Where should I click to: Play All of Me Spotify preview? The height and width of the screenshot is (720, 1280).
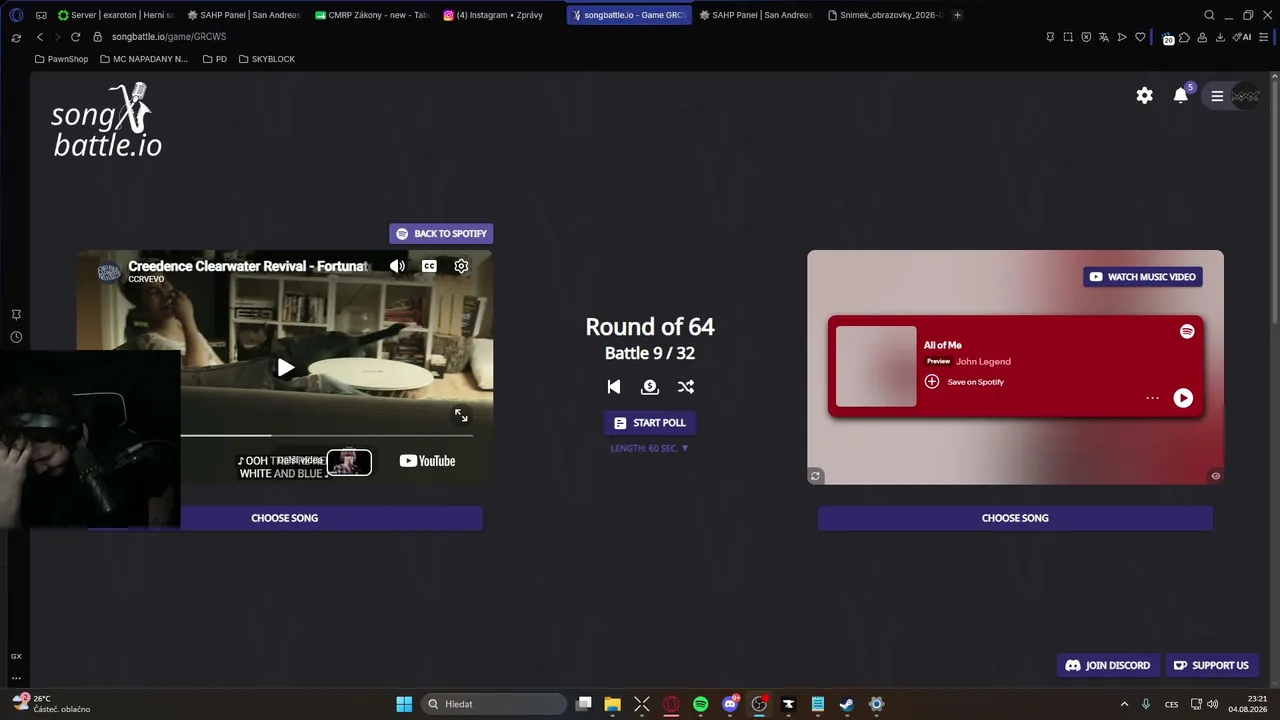[1183, 398]
